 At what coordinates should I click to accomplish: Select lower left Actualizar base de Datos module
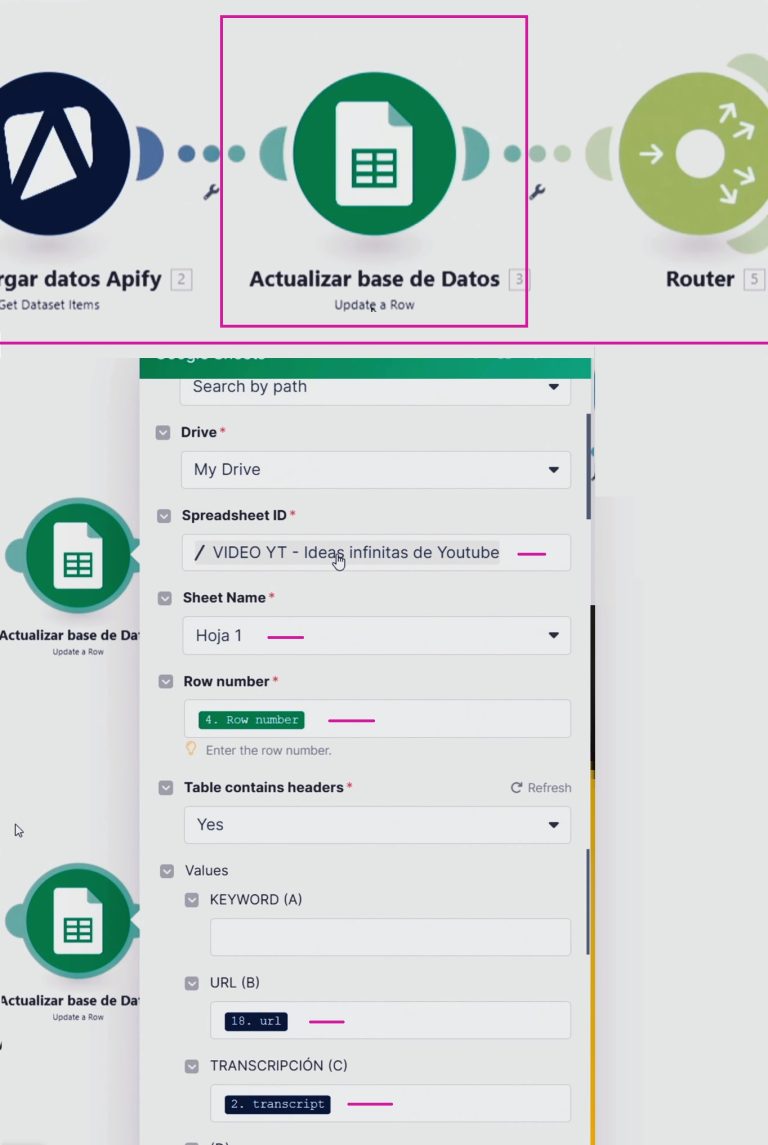[x=78, y=927]
